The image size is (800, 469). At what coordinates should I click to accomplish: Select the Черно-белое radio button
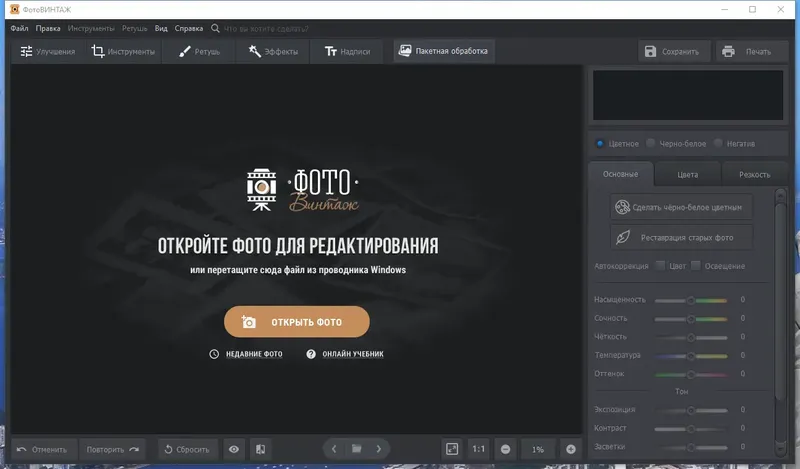click(651, 143)
